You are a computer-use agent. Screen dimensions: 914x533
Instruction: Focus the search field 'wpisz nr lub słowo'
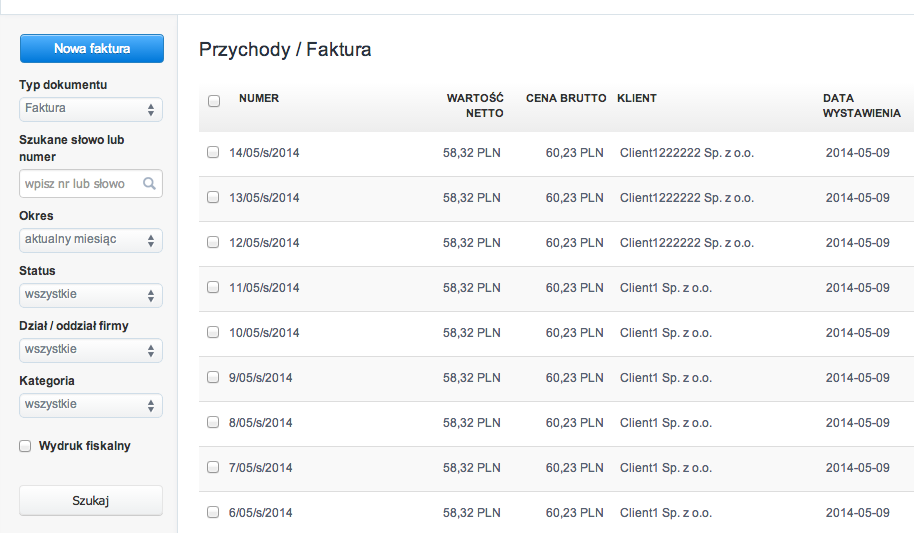click(x=90, y=184)
